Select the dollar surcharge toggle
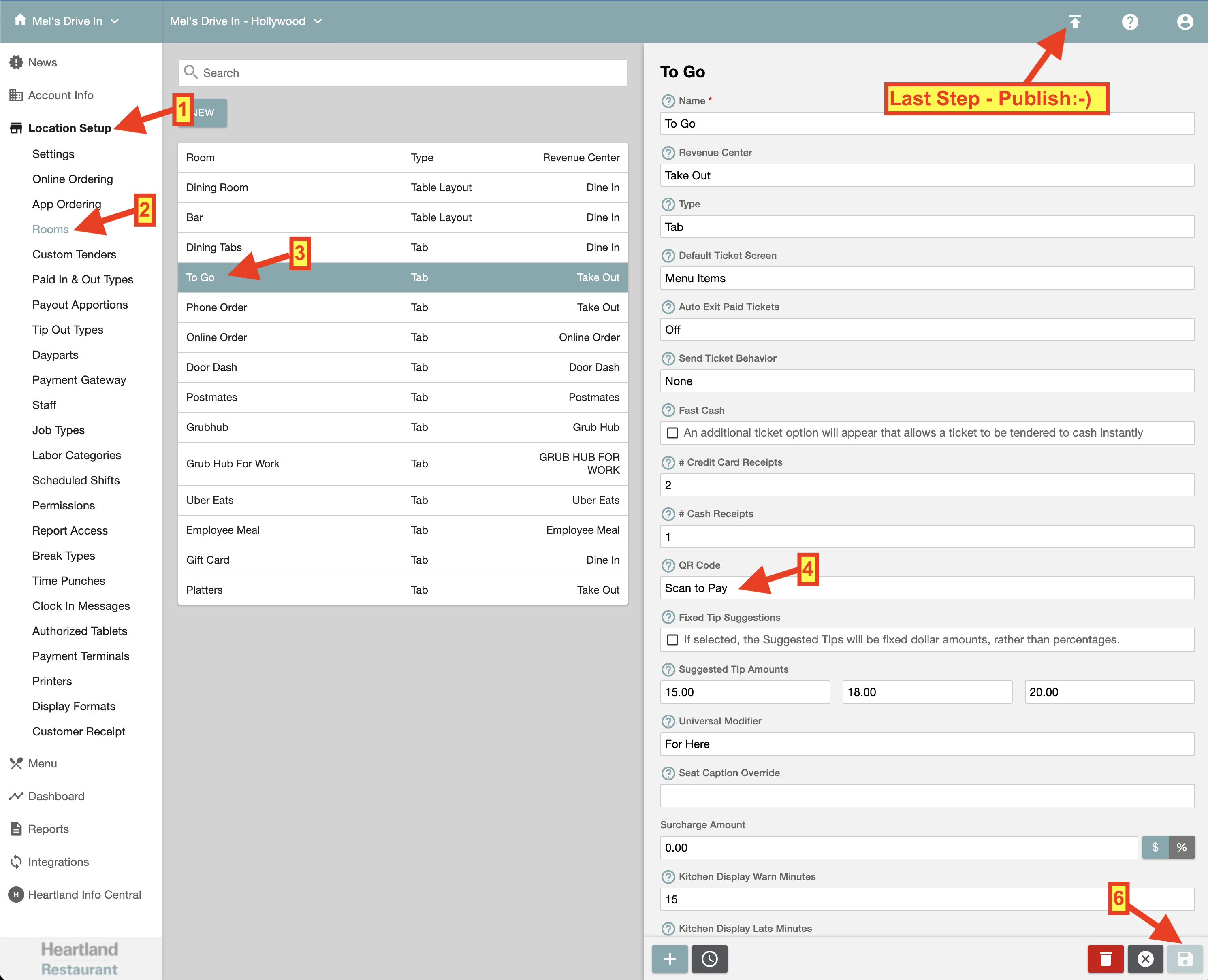Image resolution: width=1208 pixels, height=980 pixels. coord(1155,847)
